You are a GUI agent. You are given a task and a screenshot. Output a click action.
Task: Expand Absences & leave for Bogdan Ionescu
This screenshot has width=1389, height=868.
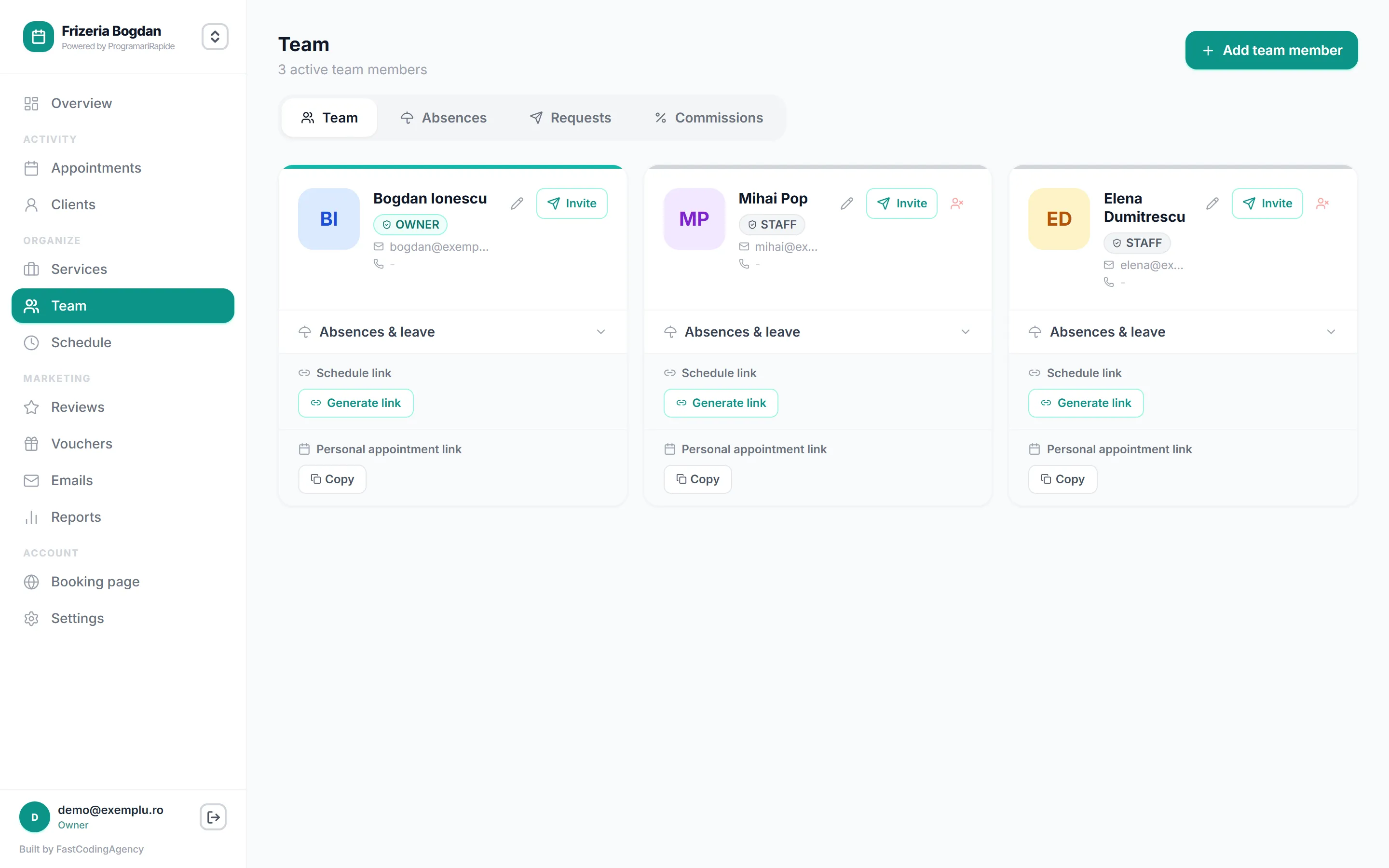pyautogui.click(x=452, y=332)
